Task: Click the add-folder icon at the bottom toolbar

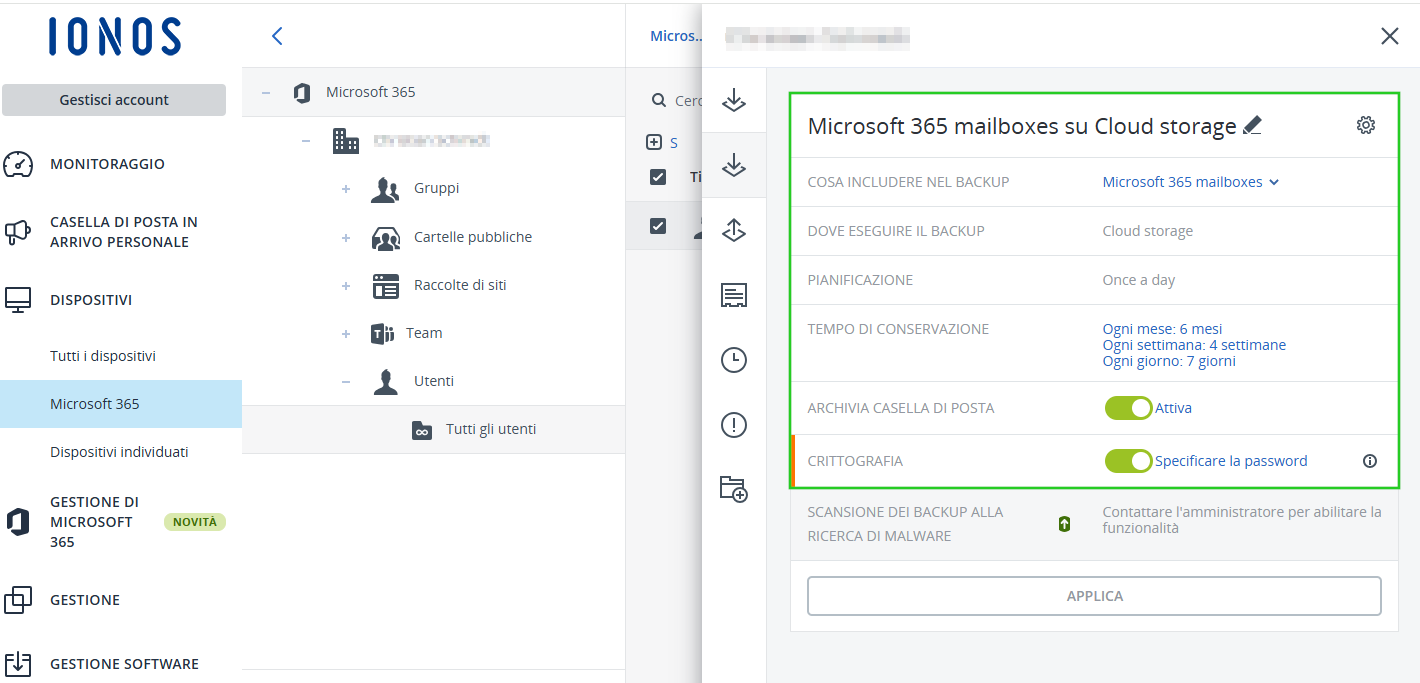Action: (x=735, y=490)
